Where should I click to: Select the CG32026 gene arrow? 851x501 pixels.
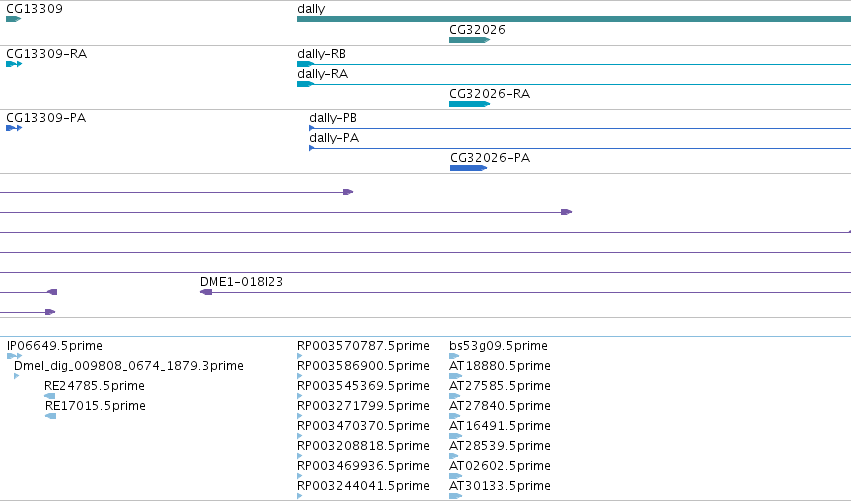coord(469,40)
